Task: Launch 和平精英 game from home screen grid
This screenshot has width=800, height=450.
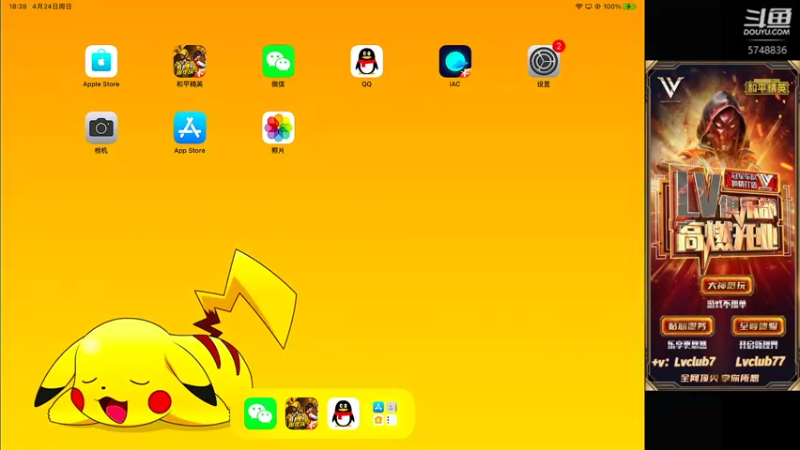Action: (190, 61)
